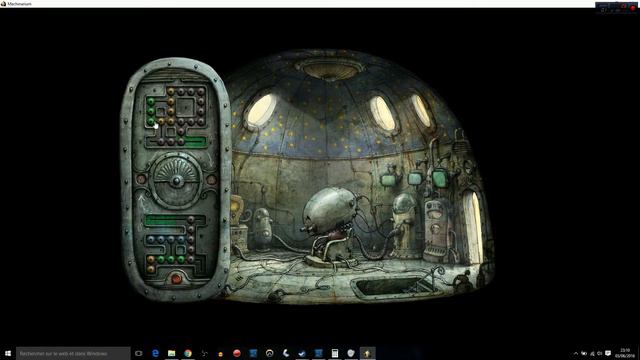Open Overwatch from the taskbar
This screenshot has width=640, height=360.
pyautogui.click(x=269, y=353)
